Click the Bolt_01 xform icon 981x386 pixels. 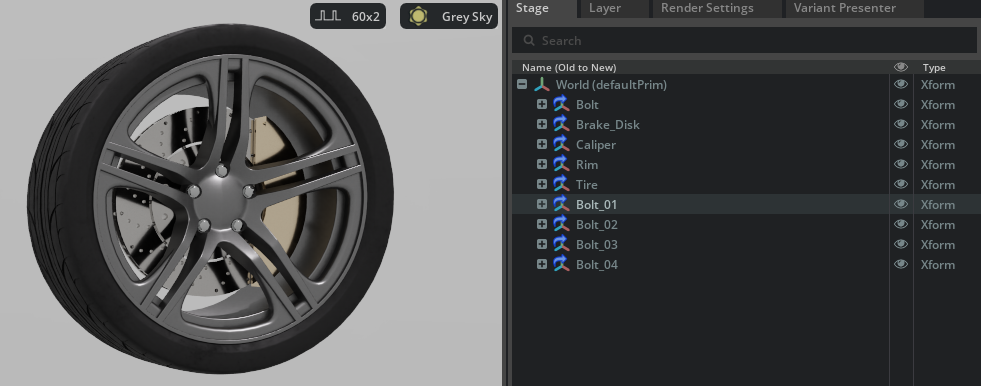pos(561,205)
